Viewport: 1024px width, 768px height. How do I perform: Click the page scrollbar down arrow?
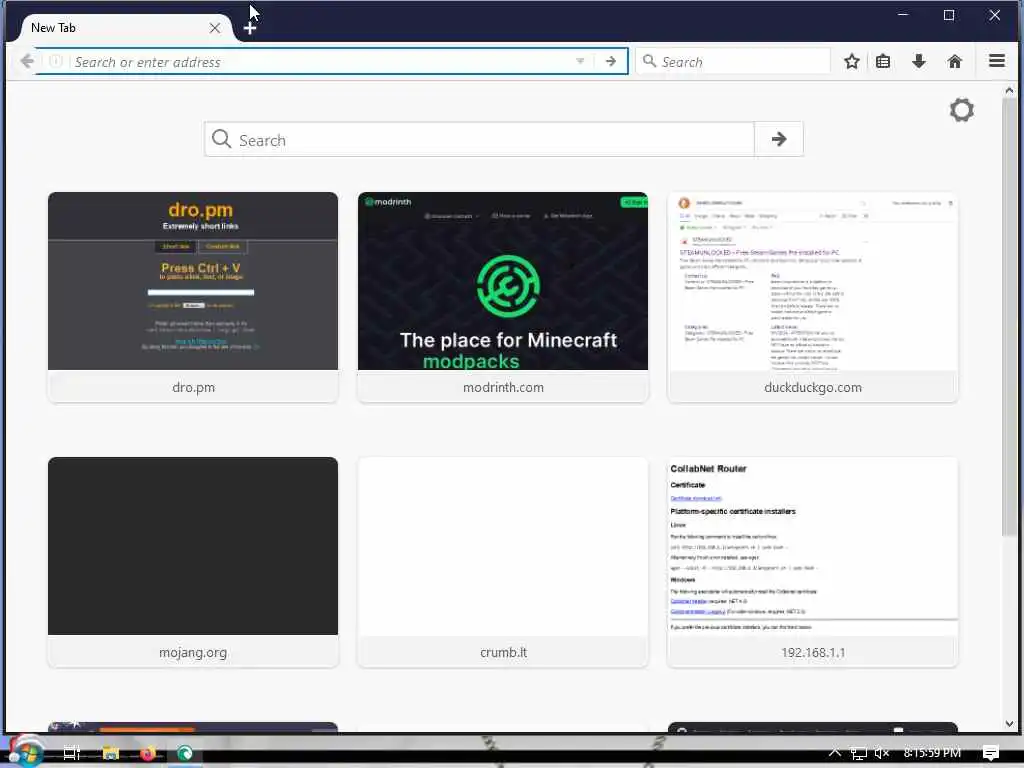tap(1010, 724)
